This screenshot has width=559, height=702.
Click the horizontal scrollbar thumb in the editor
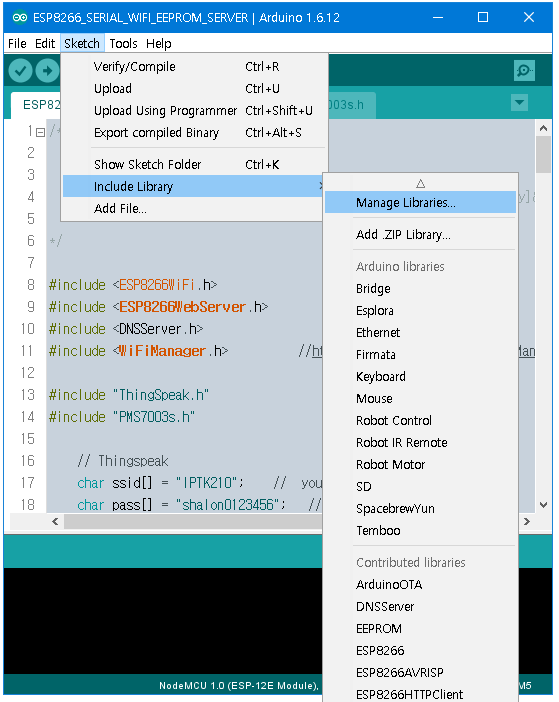tap(193, 521)
